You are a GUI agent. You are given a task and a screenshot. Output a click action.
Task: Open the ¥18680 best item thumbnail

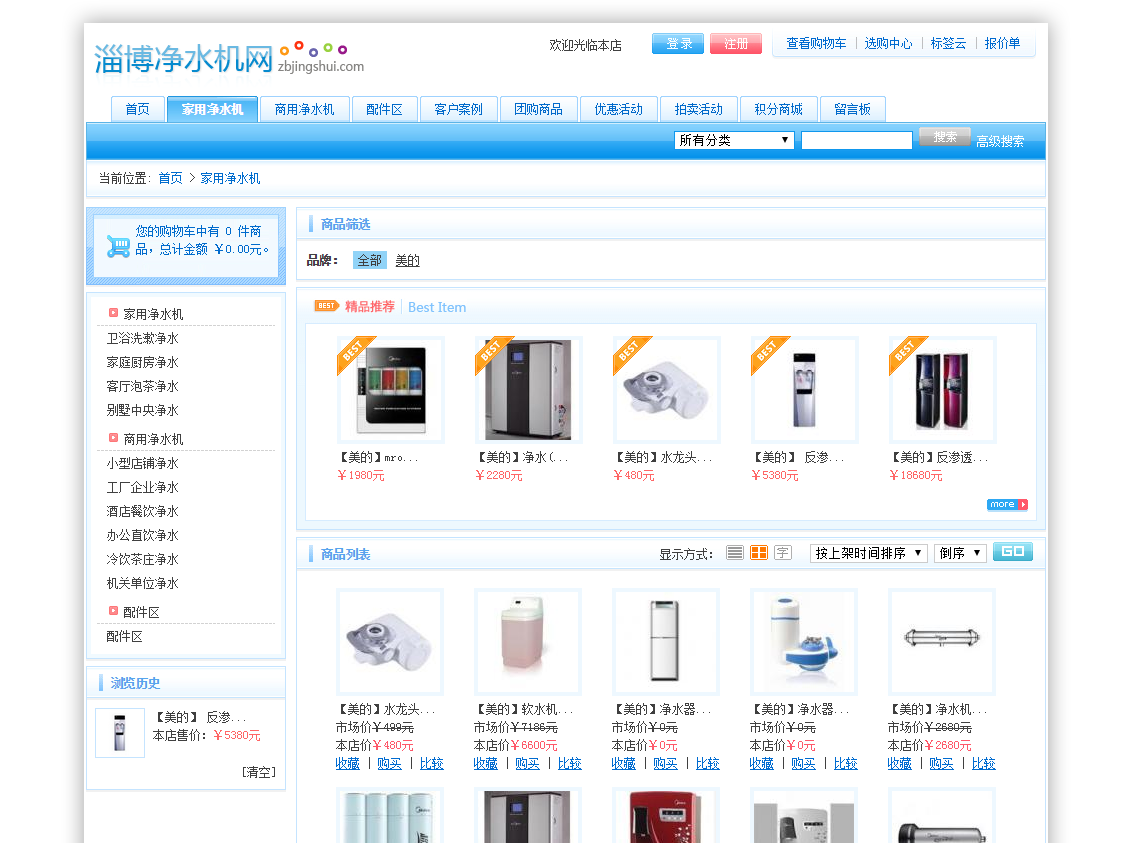(942, 389)
